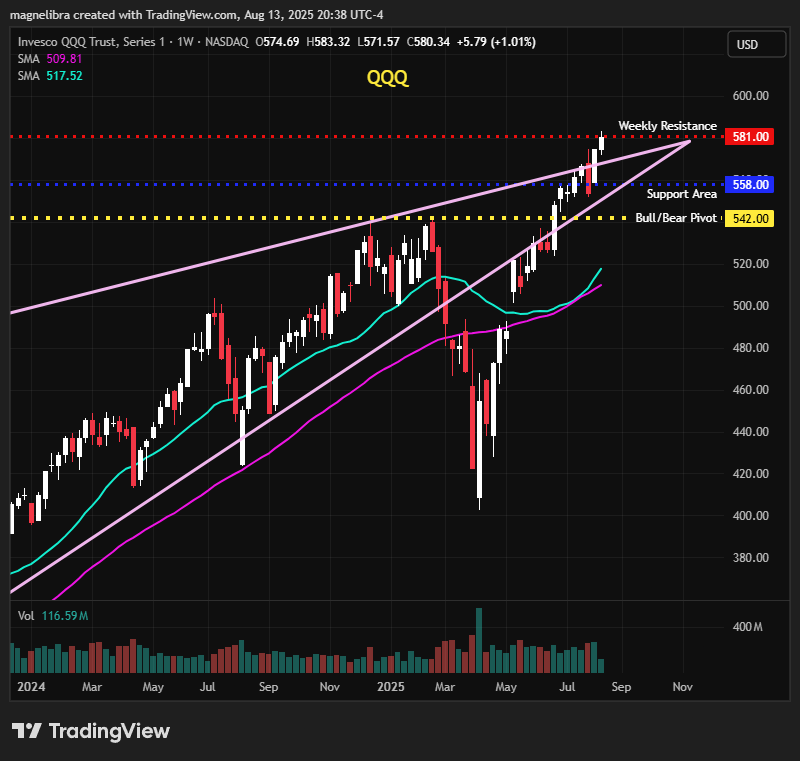Click the tallest volume bar in April

point(479,640)
